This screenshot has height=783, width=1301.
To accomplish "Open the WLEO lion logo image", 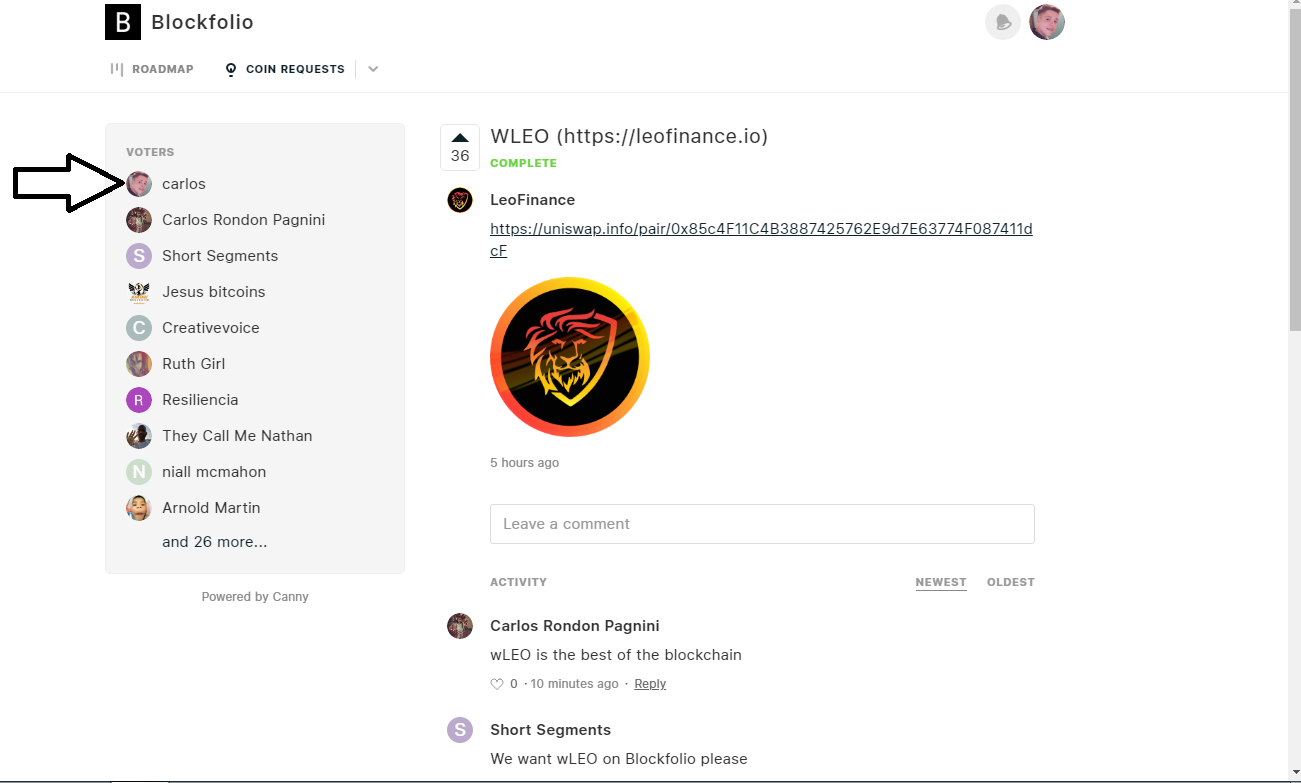I will (570, 357).
